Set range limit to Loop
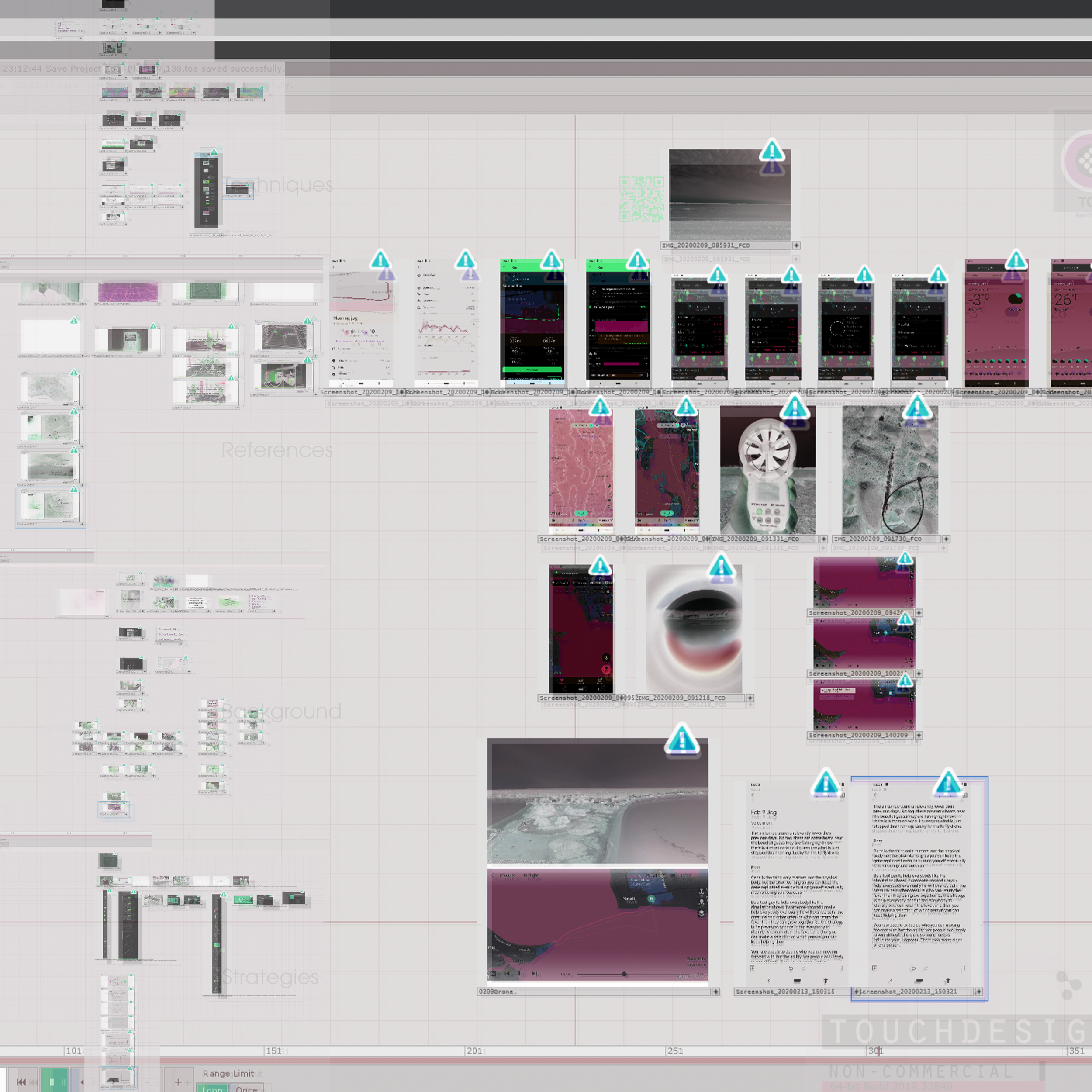 click(213, 1089)
